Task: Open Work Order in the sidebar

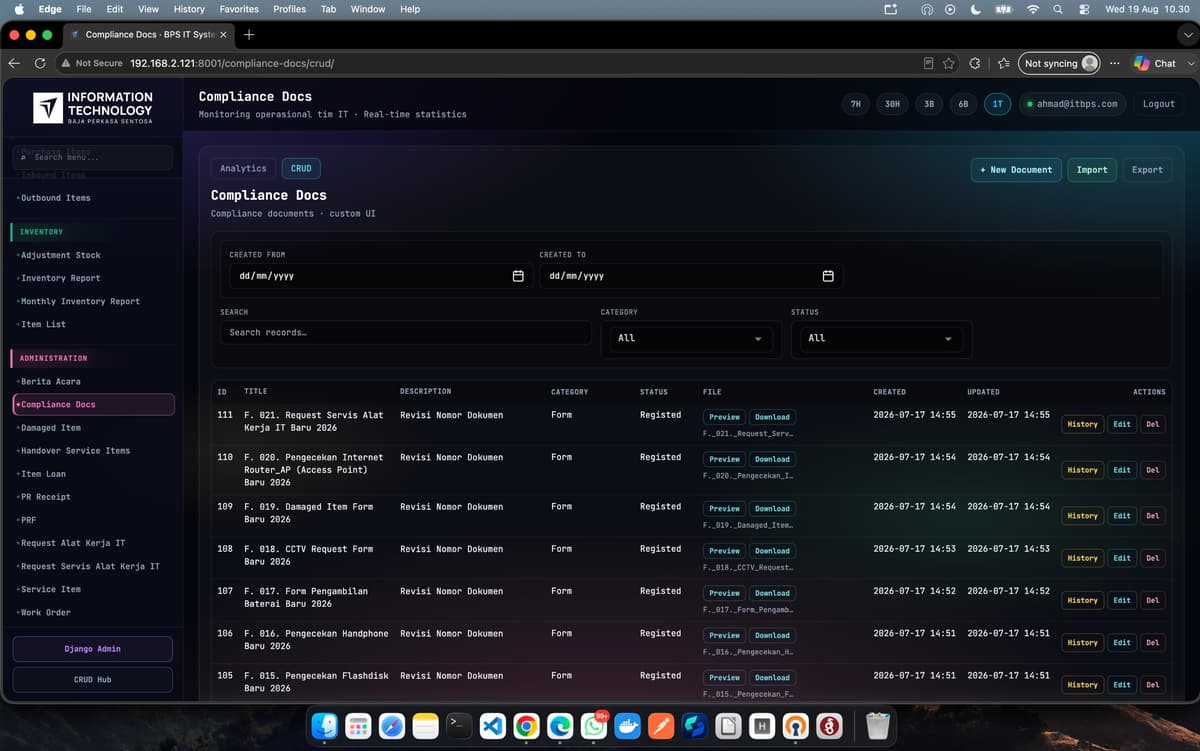Action: pyautogui.click(x=46, y=612)
